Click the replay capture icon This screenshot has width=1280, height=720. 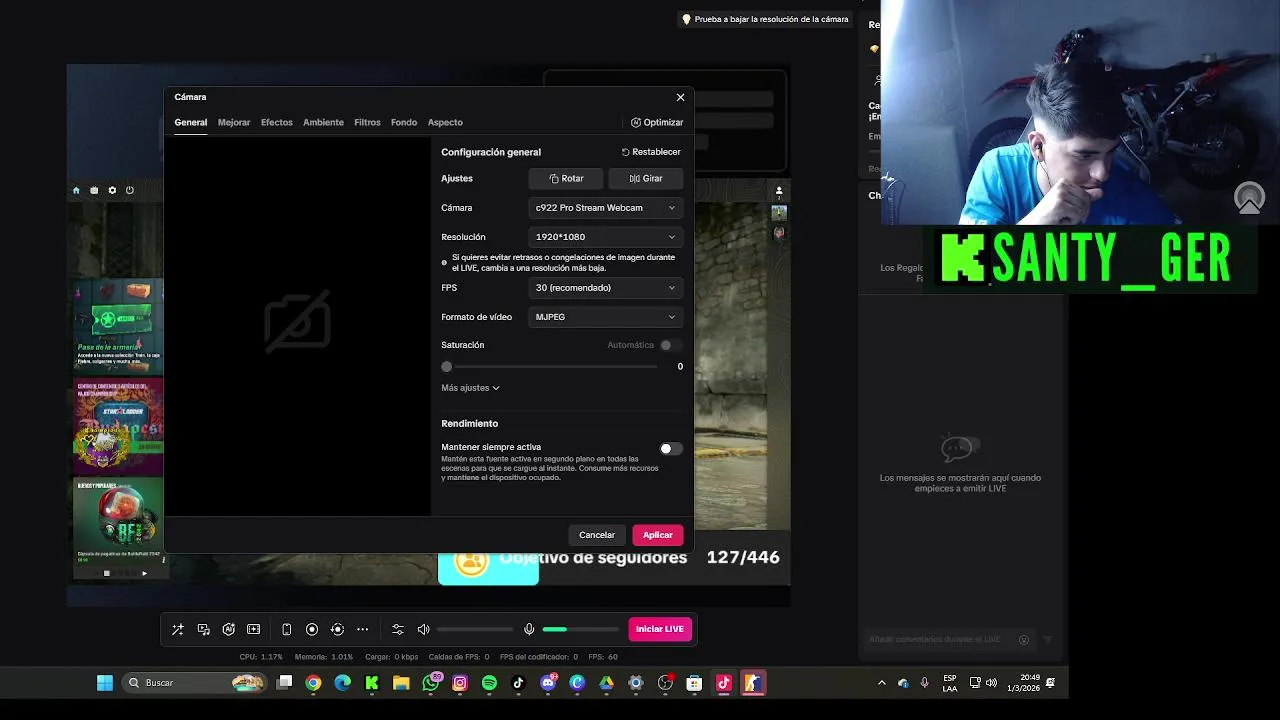click(x=337, y=629)
